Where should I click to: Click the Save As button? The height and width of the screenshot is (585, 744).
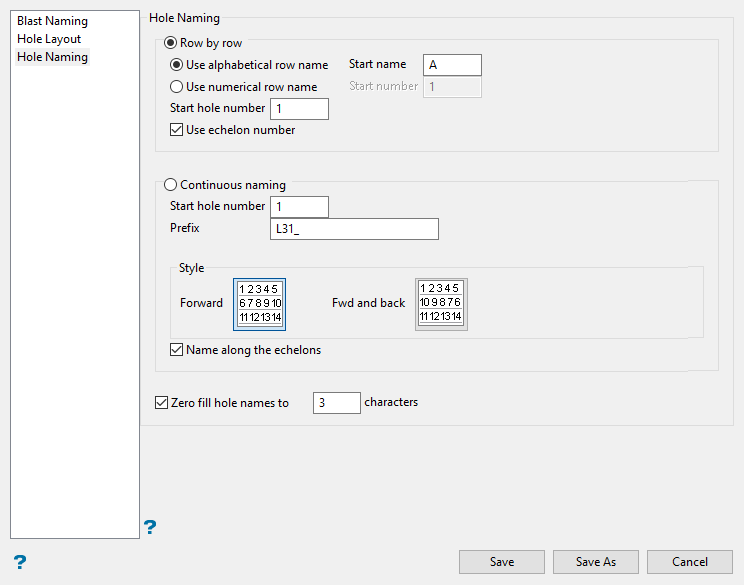[x=596, y=562]
